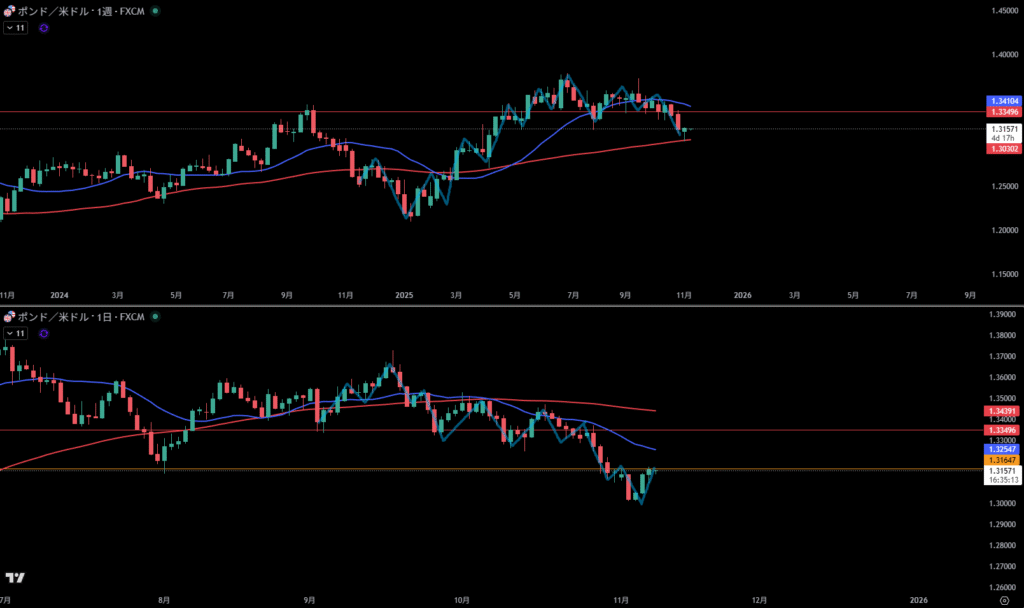Click the red 1.34391 label on daily chart
The width and height of the screenshot is (1024, 608).
point(1003,411)
